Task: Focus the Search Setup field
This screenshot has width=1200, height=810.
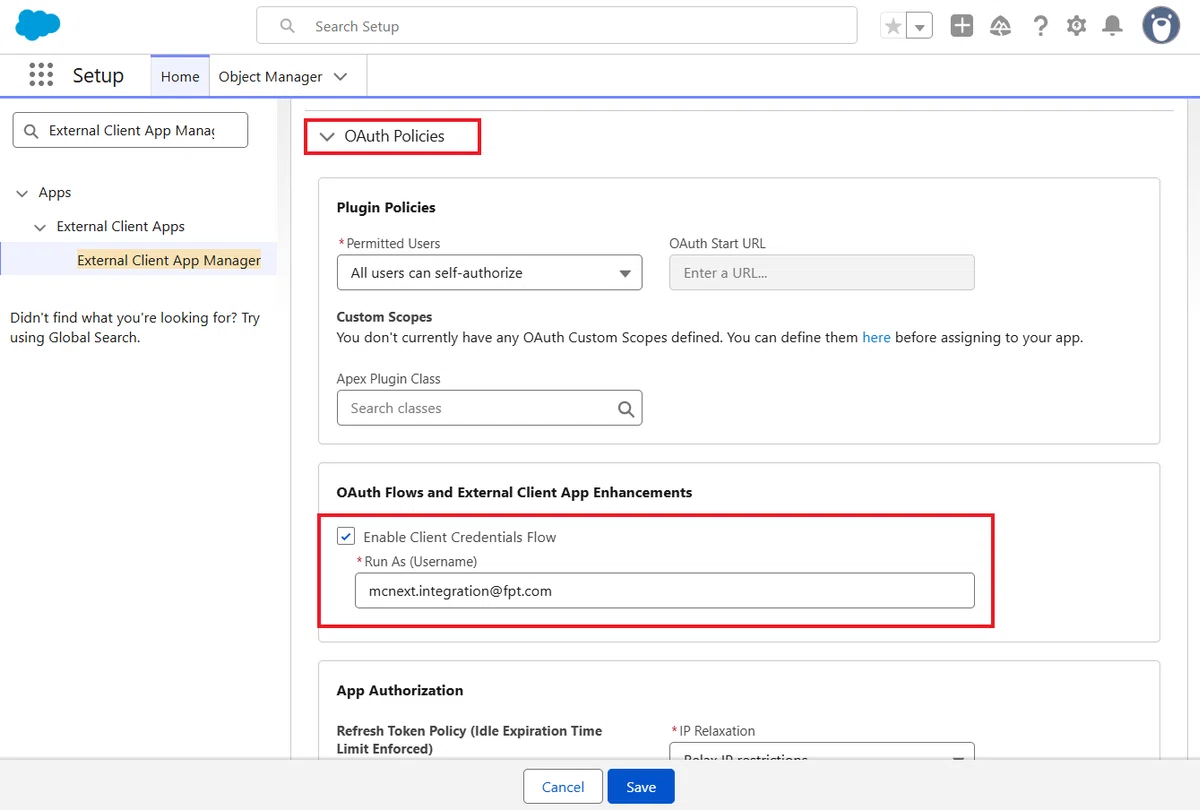Action: point(557,26)
